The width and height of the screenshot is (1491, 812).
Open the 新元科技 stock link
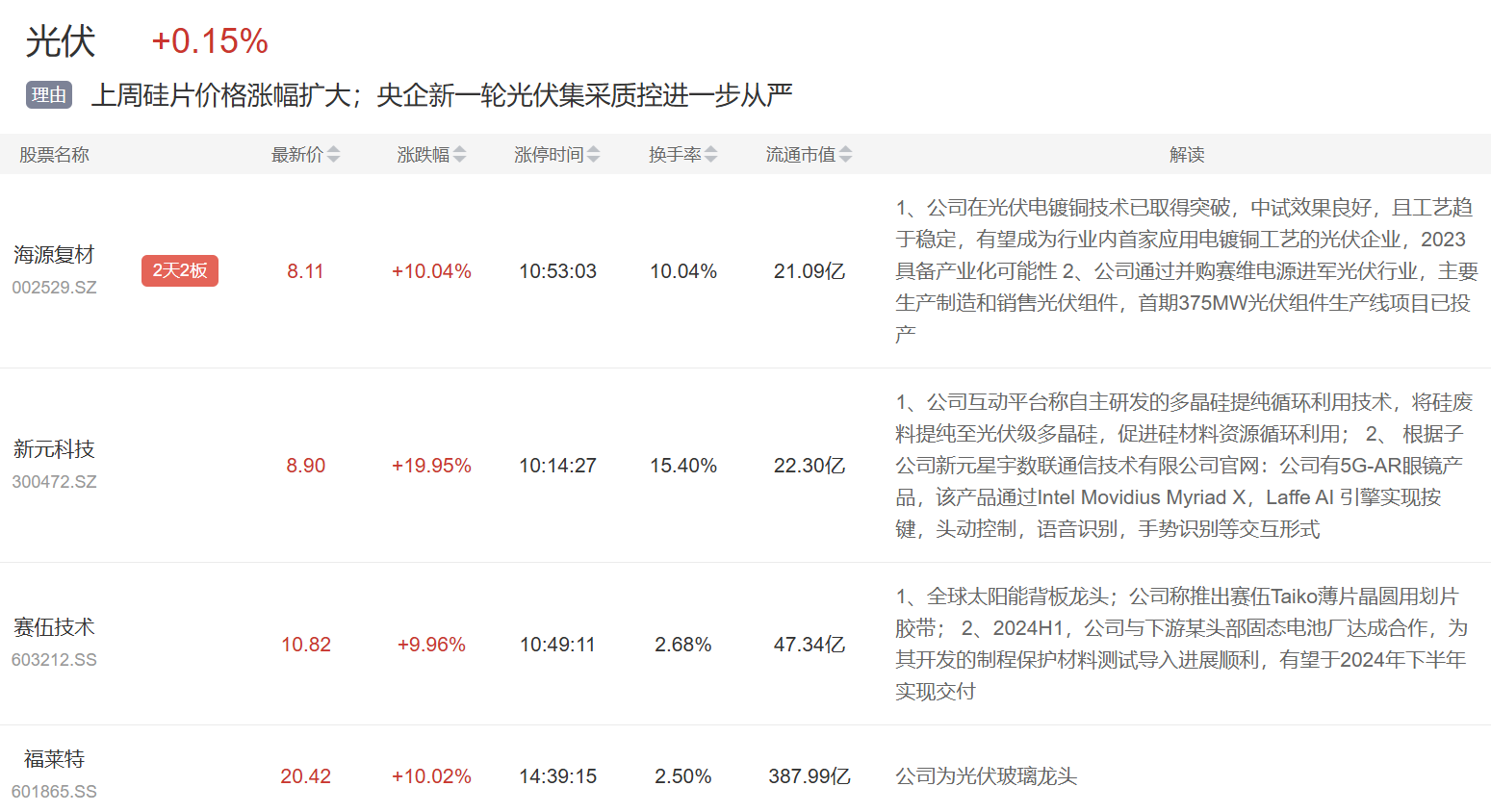(x=54, y=449)
